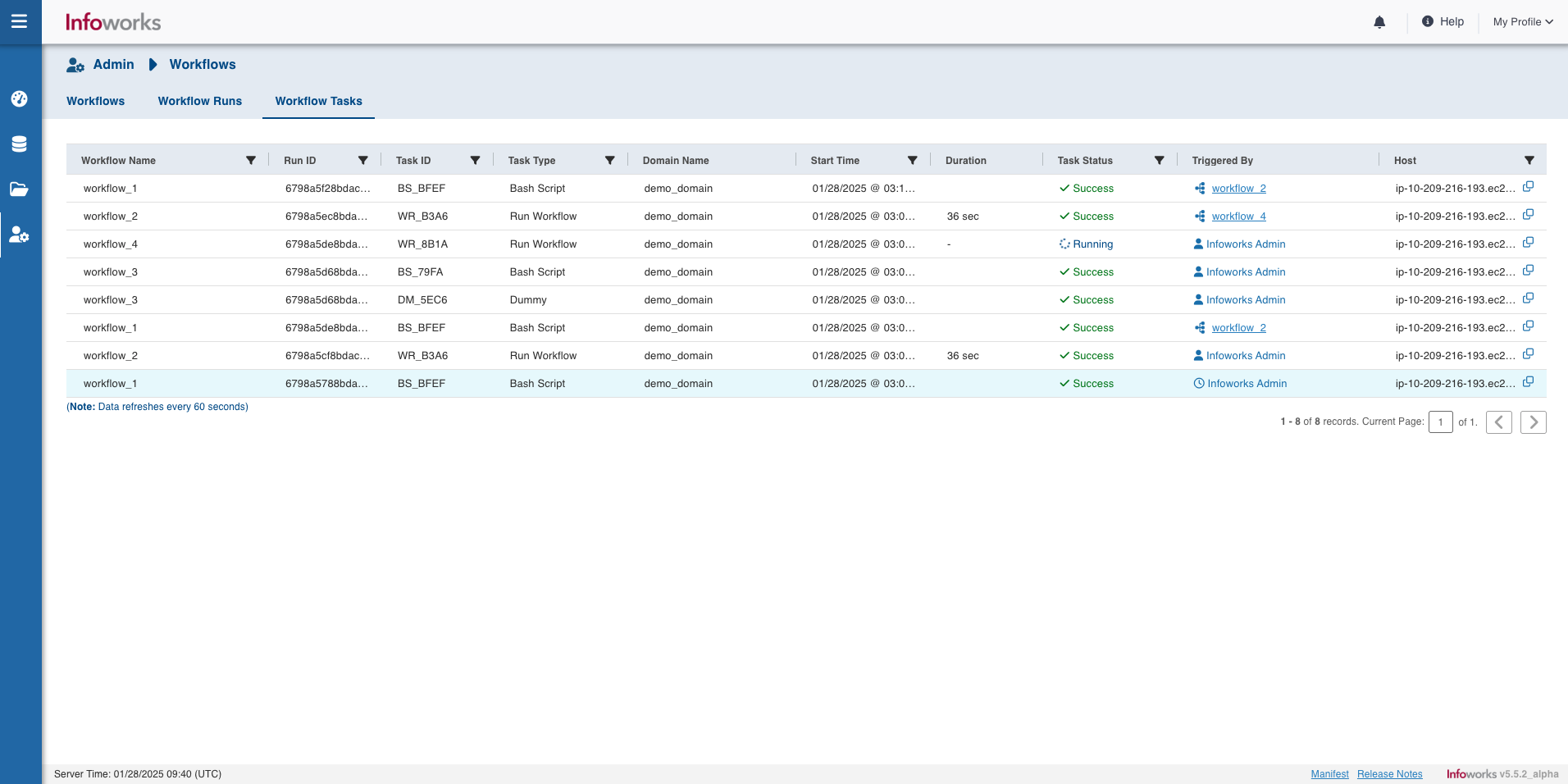The width and height of the screenshot is (1568, 784).
Task: Go to the next page arrow
Action: [1534, 422]
